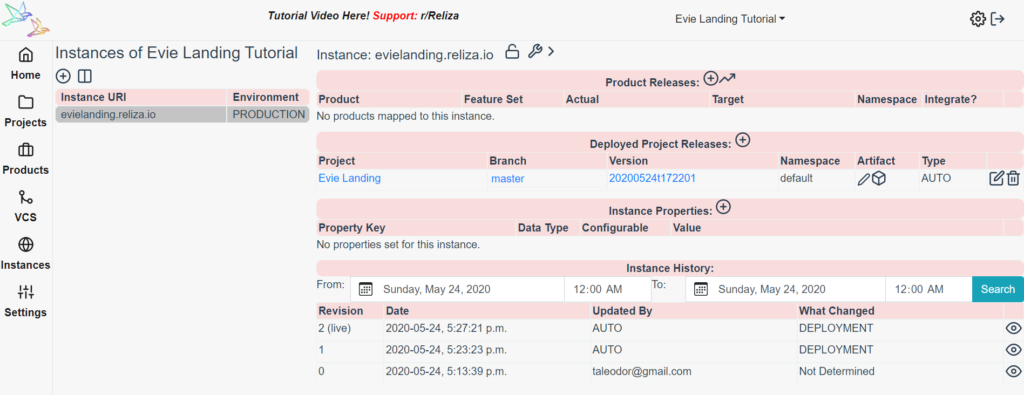The image size is (1024, 395).
Task: Click Instance History section header
Action: coord(670,268)
